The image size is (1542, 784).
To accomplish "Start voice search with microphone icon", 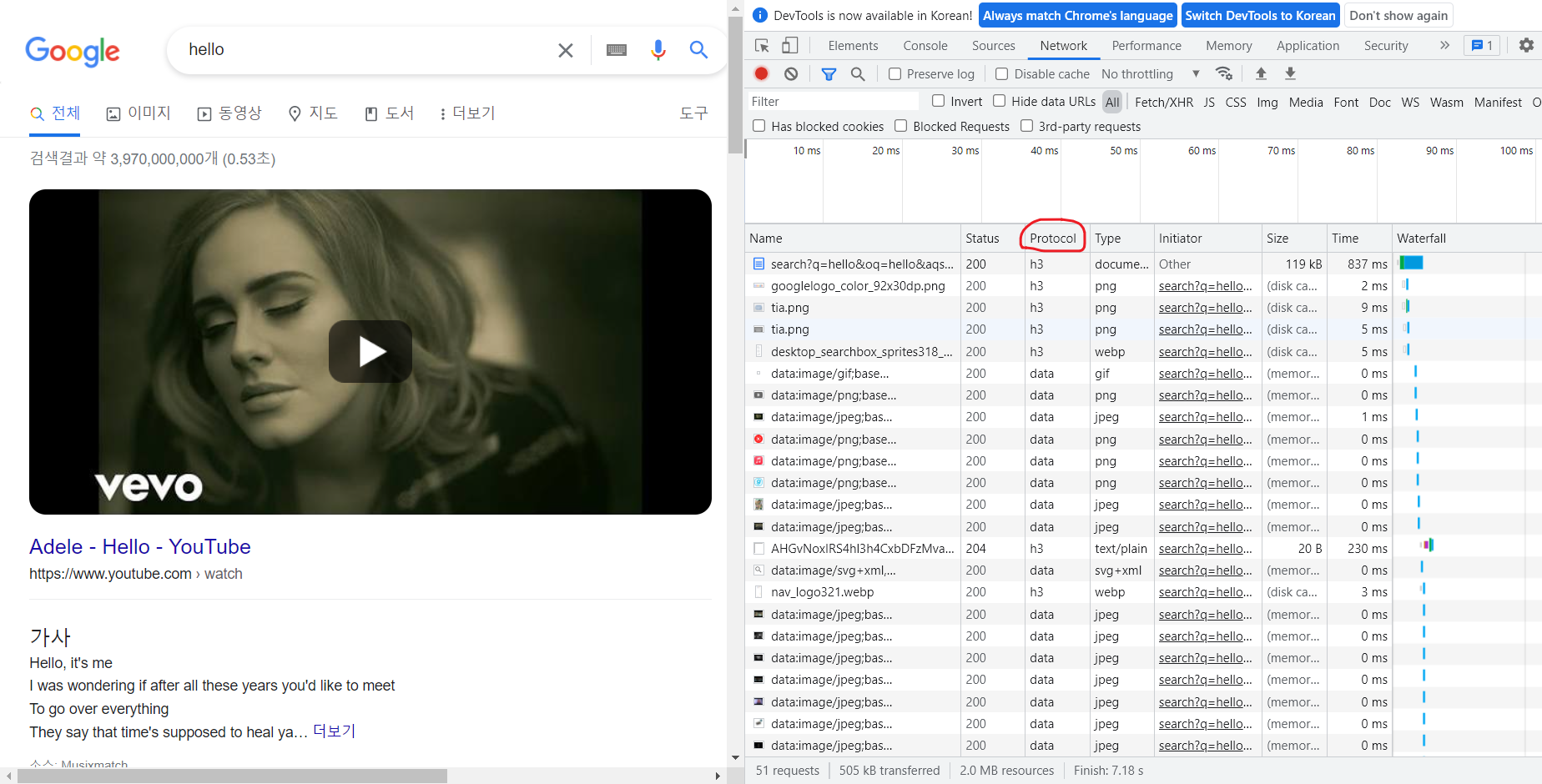I will 658,50.
